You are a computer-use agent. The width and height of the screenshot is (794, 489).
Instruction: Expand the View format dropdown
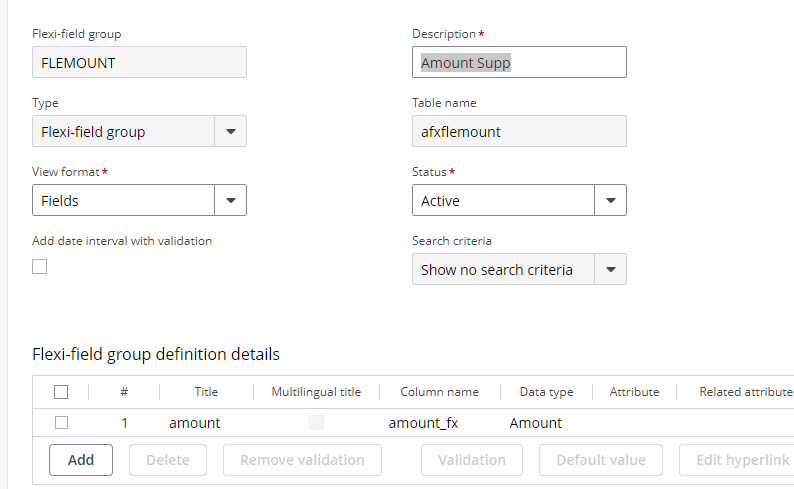pyautogui.click(x=231, y=201)
